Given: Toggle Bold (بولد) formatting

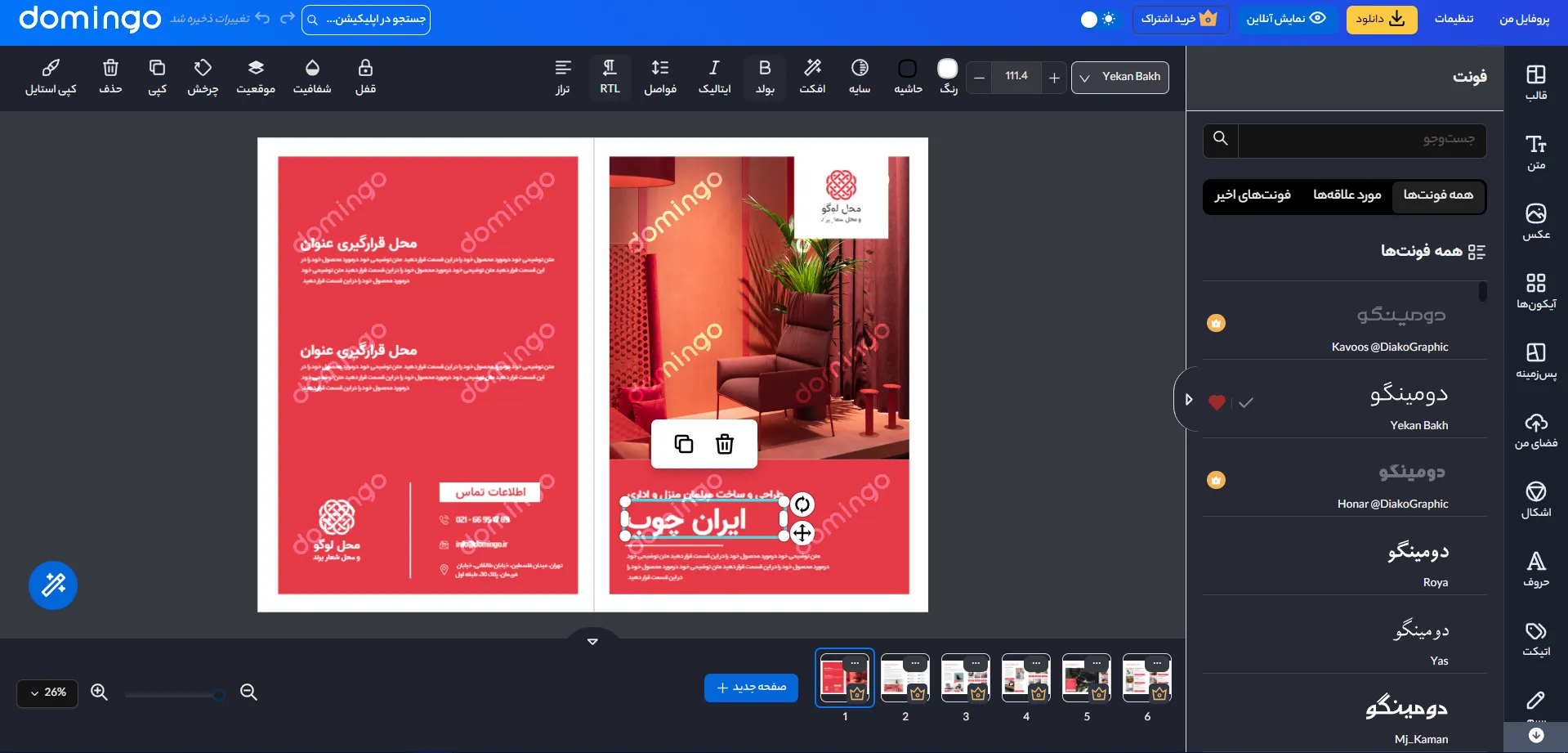Looking at the screenshot, I should point(765,77).
